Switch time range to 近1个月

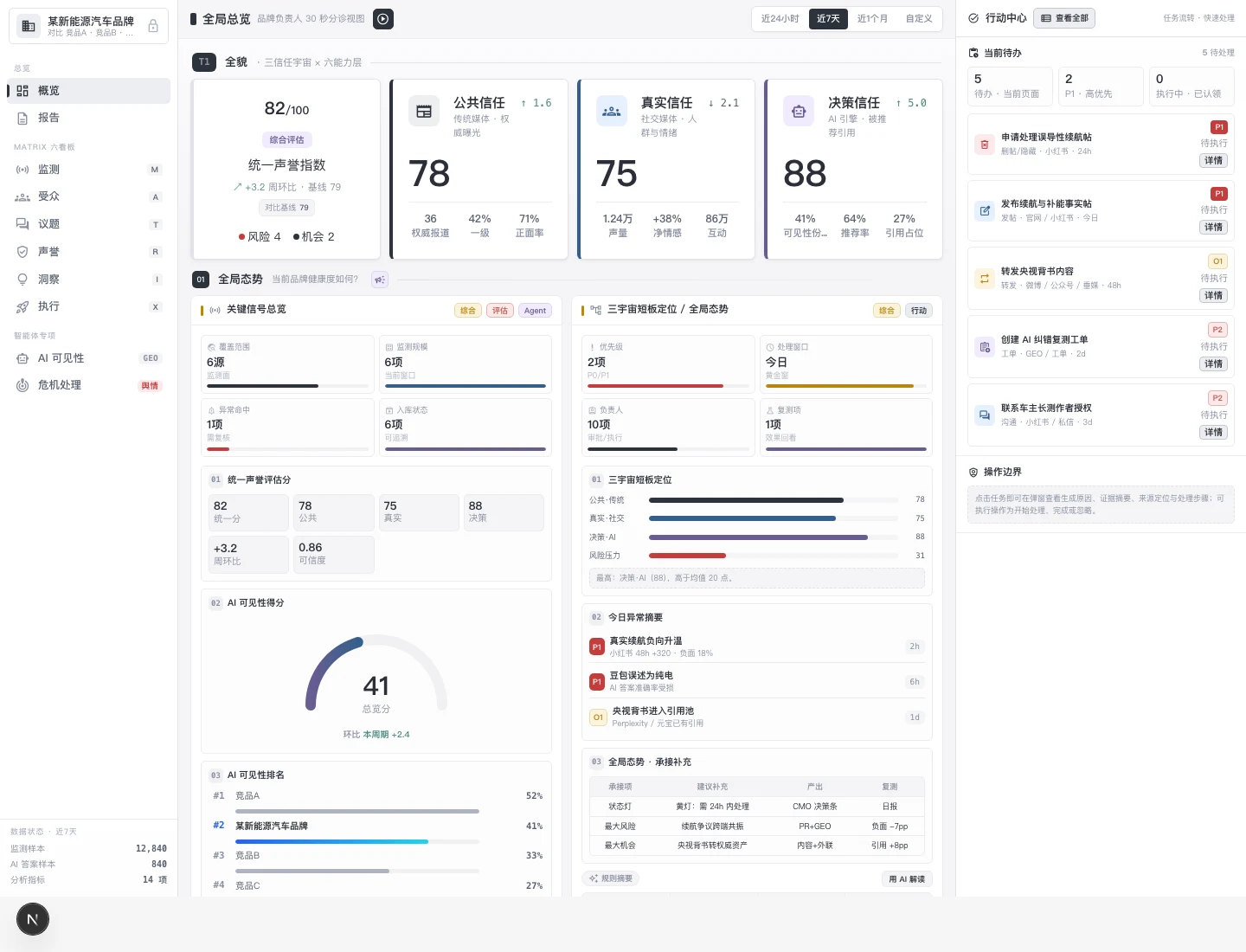pos(872,18)
